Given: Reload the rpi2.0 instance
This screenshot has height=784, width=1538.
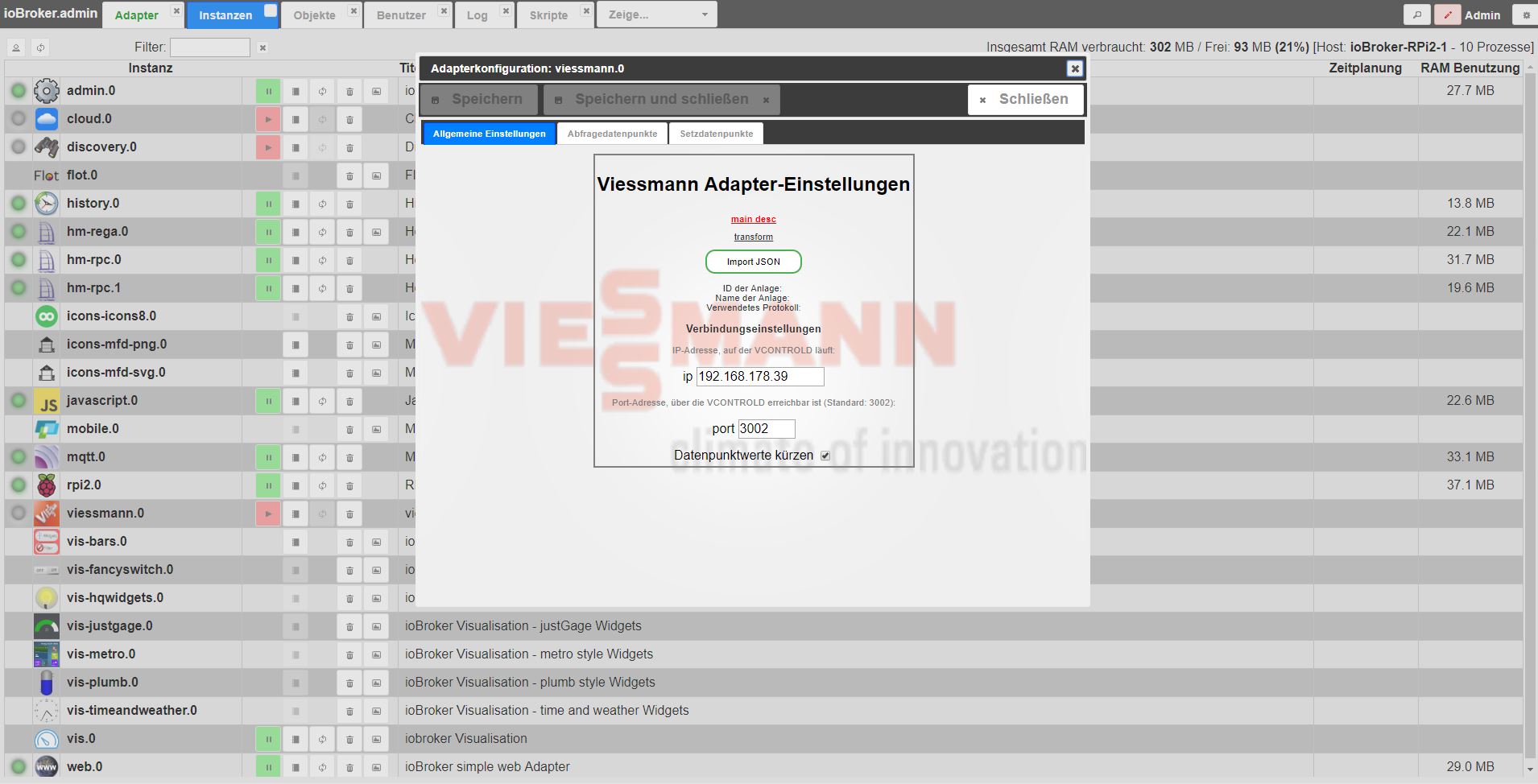Looking at the screenshot, I should click(322, 485).
